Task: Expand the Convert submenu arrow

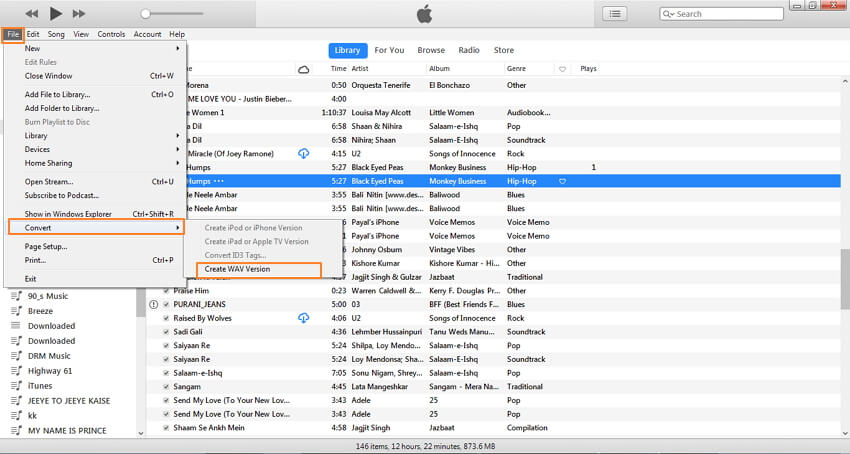Action: (177, 228)
